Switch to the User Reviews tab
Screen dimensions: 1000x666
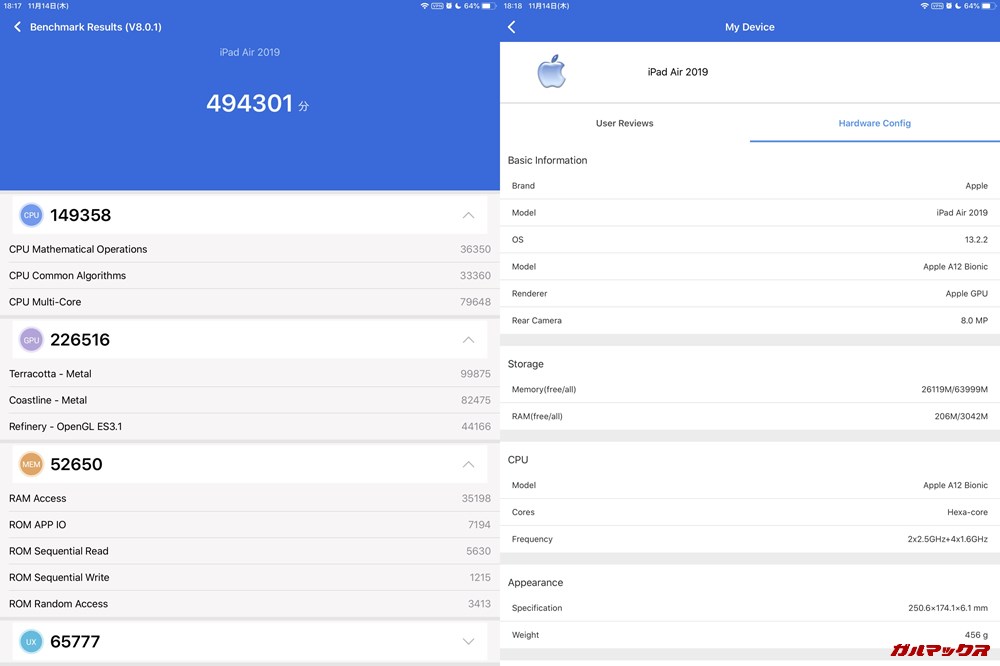626,123
